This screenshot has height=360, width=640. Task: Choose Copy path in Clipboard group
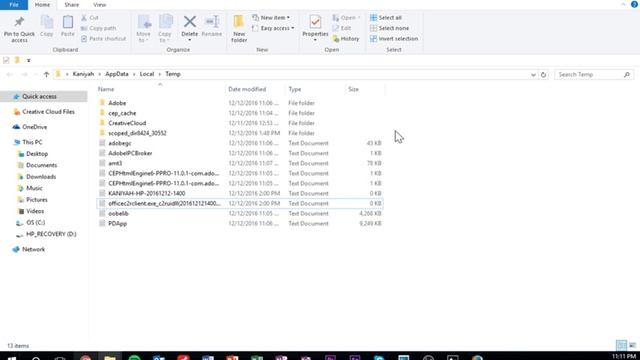98,28
